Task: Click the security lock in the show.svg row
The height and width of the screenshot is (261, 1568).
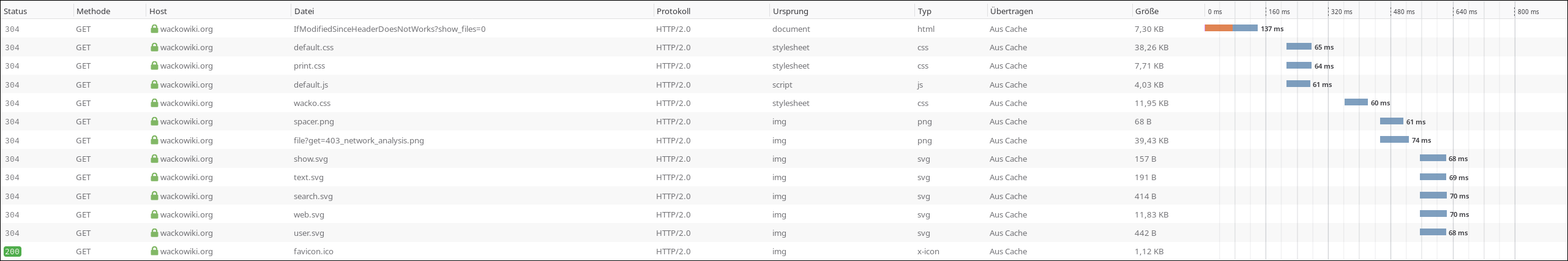Action: 154,159
